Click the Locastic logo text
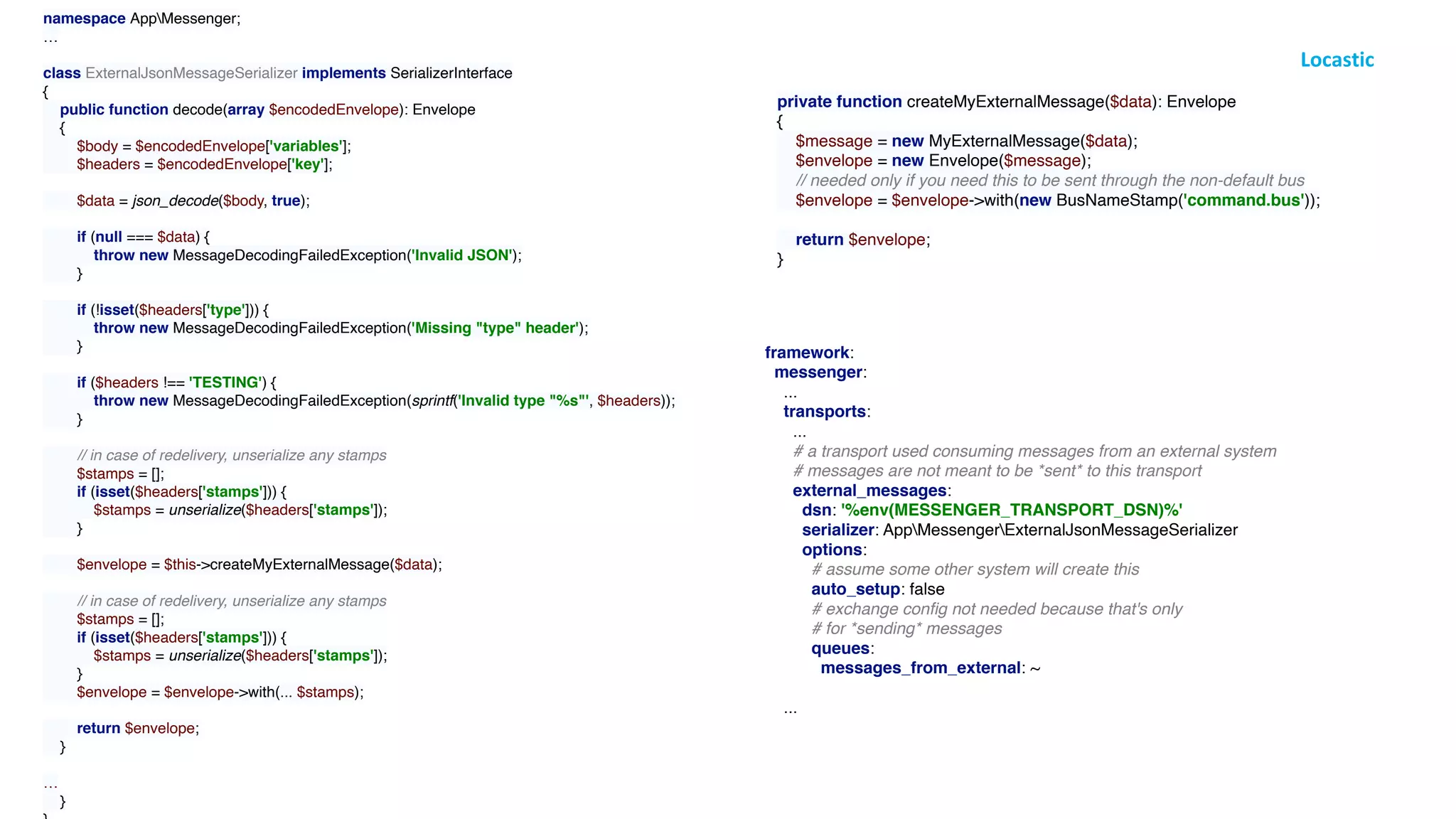The image size is (1456, 819). click(1337, 60)
